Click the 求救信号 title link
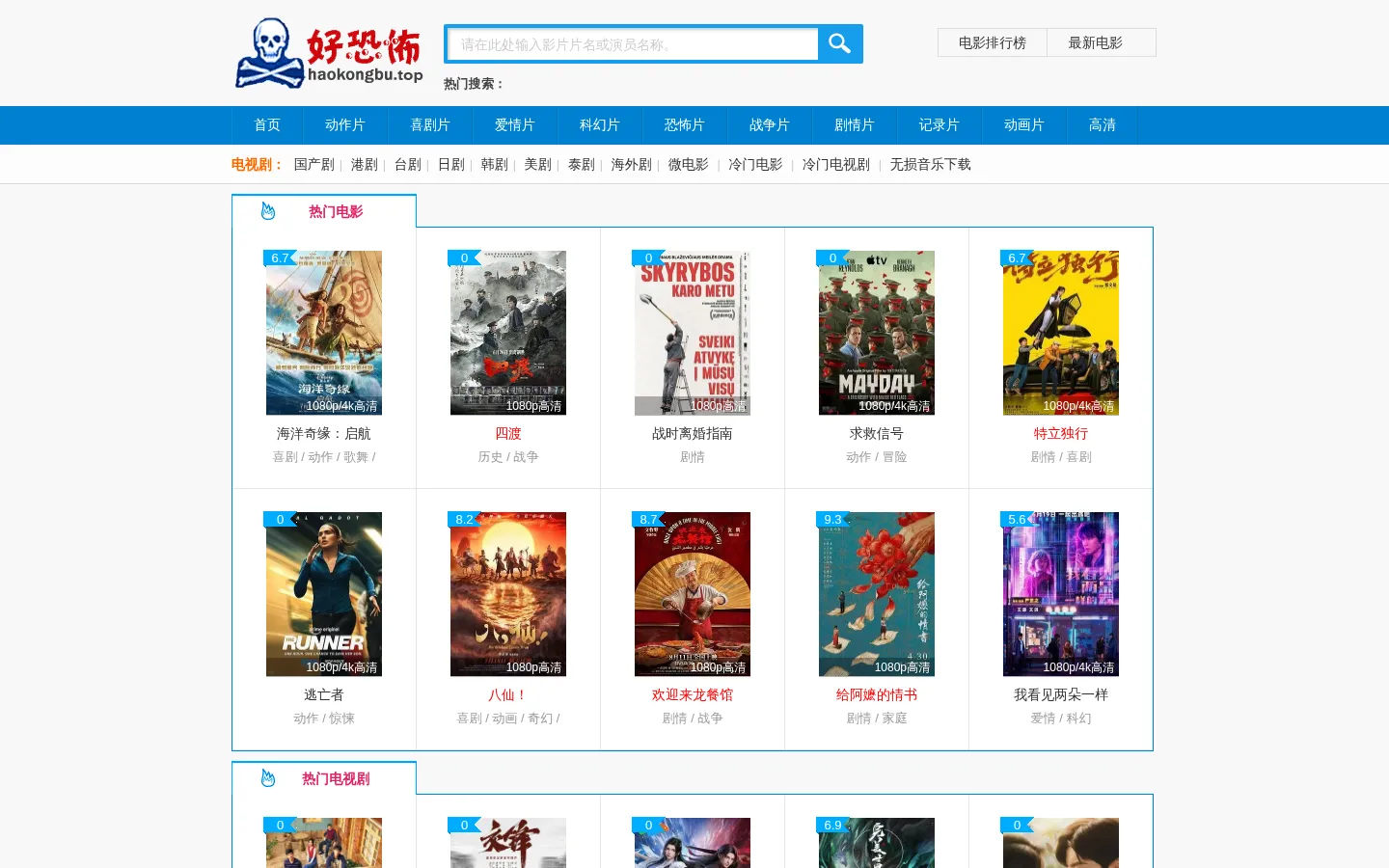Screen dimensions: 1389x868 [x=877, y=434]
